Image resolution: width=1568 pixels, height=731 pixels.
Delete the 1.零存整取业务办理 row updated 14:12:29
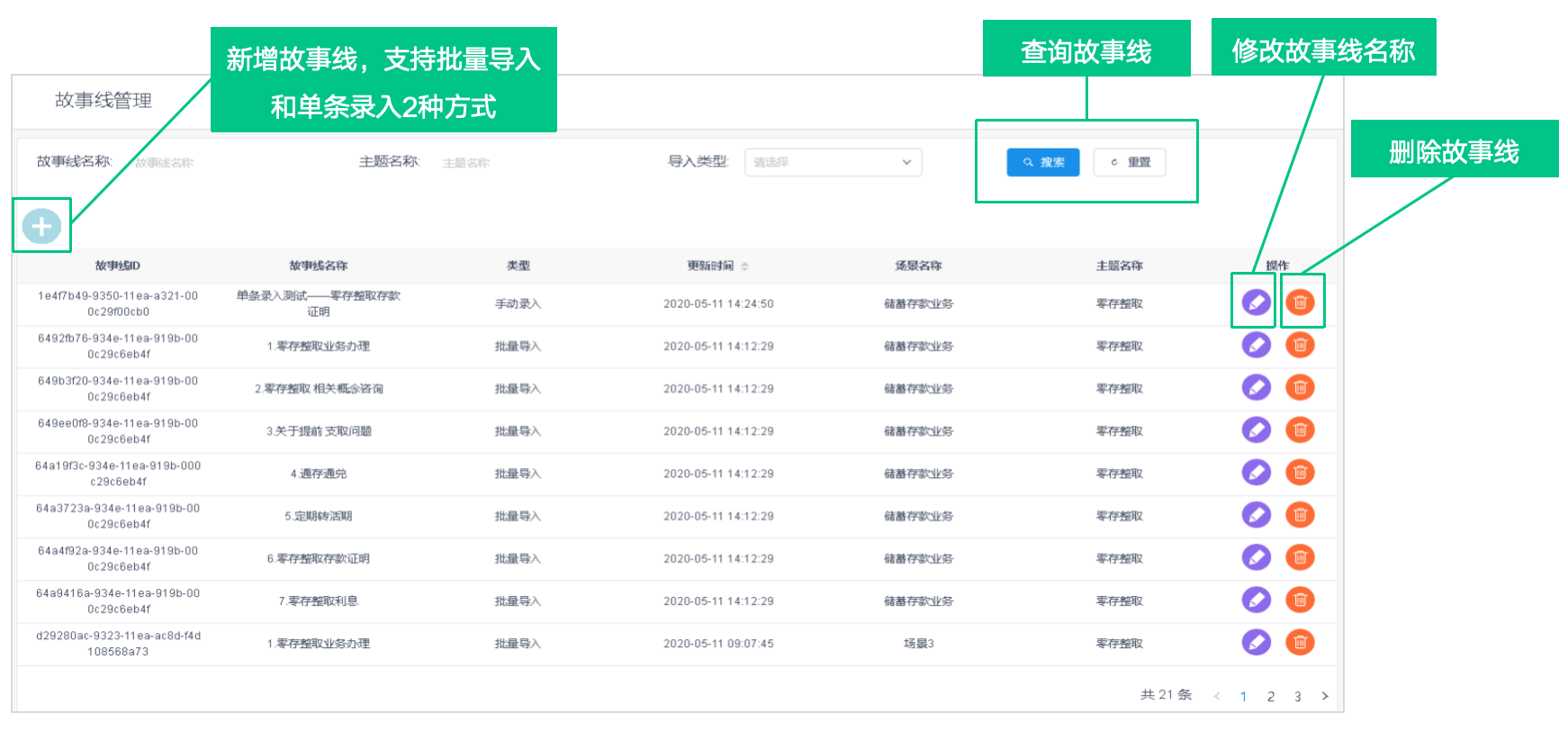tap(1300, 345)
